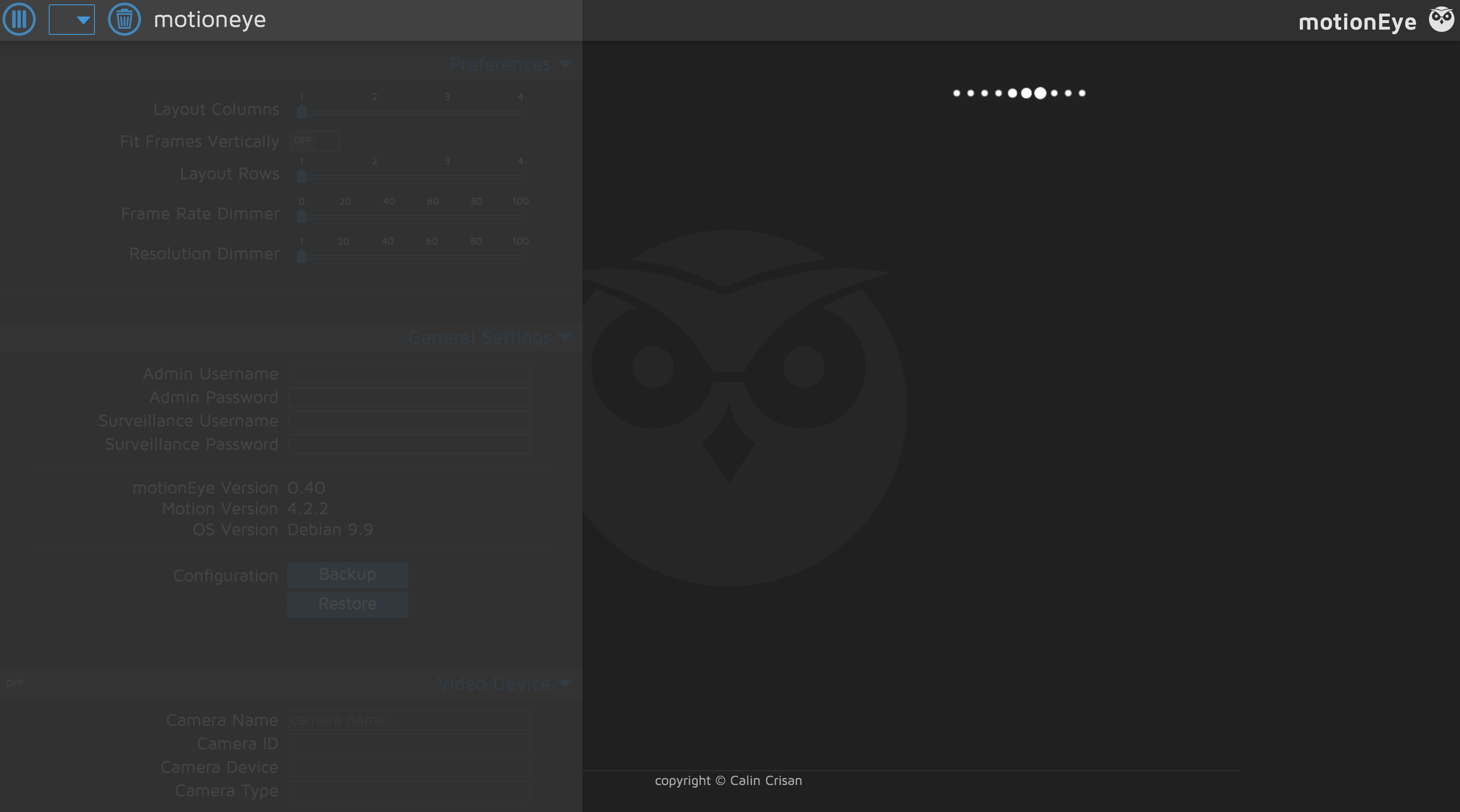Image resolution: width=1460 pixels, height=812 pixels.
Task: Click the settings panel toggle icon
Action: (x=19, y=19)
